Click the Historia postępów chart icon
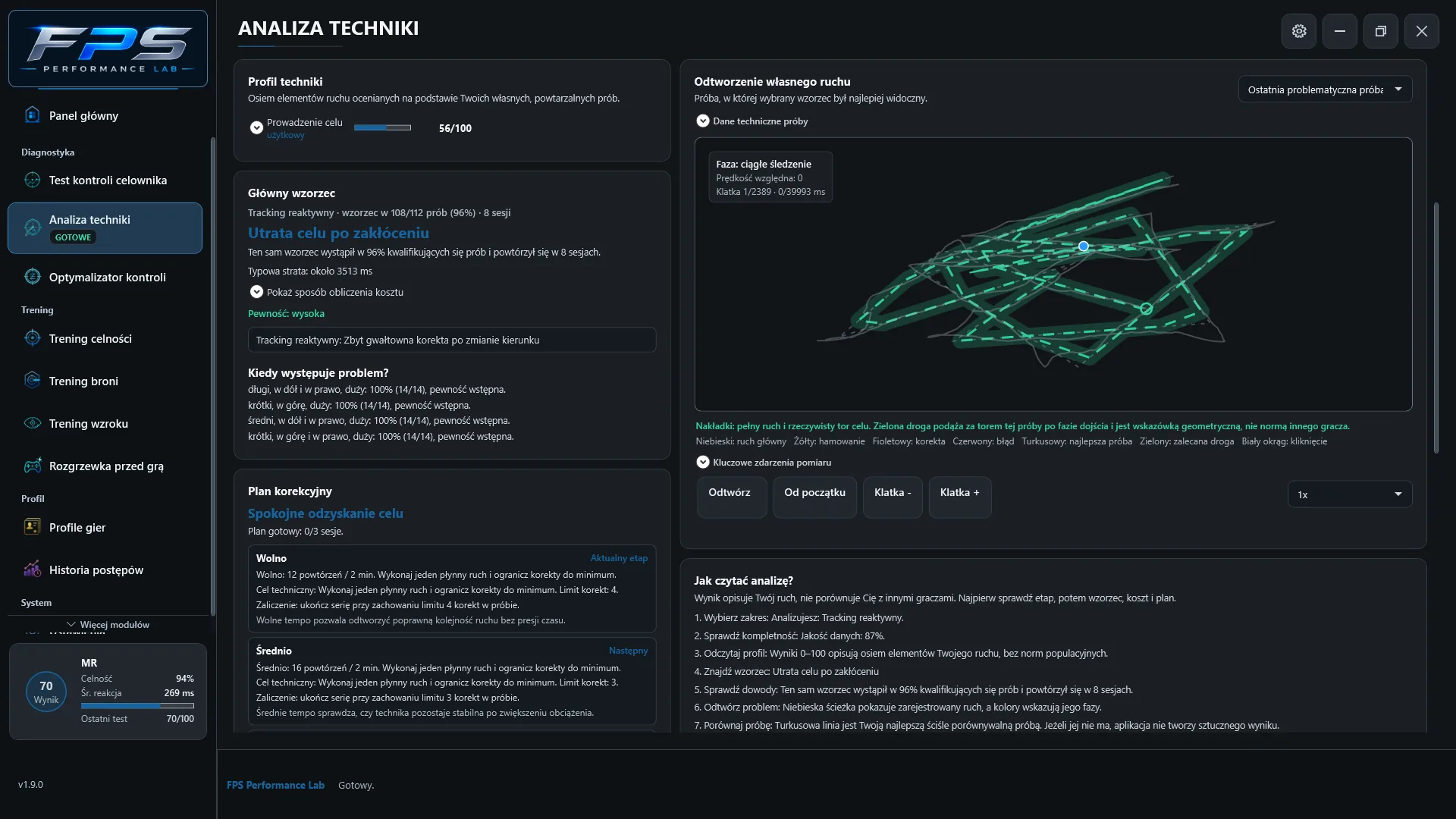The height and width of the screenshot is (819, 1456). [32, 570]
